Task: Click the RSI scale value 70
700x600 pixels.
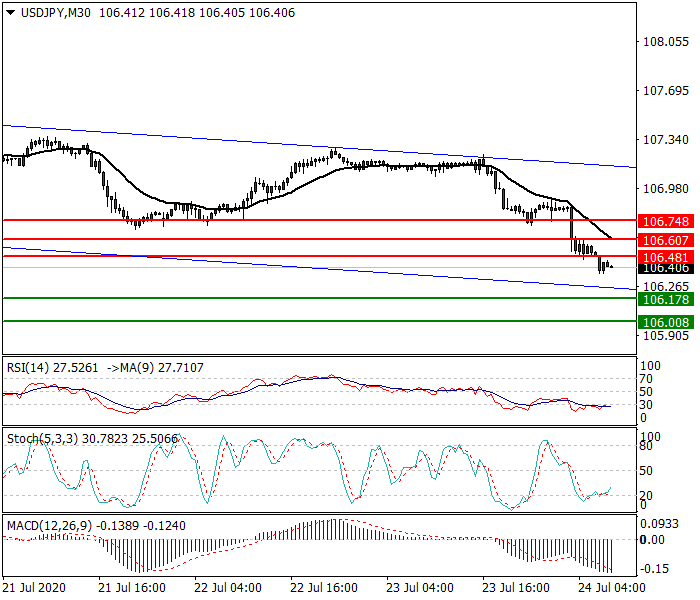Action: [x=646, y=379]
